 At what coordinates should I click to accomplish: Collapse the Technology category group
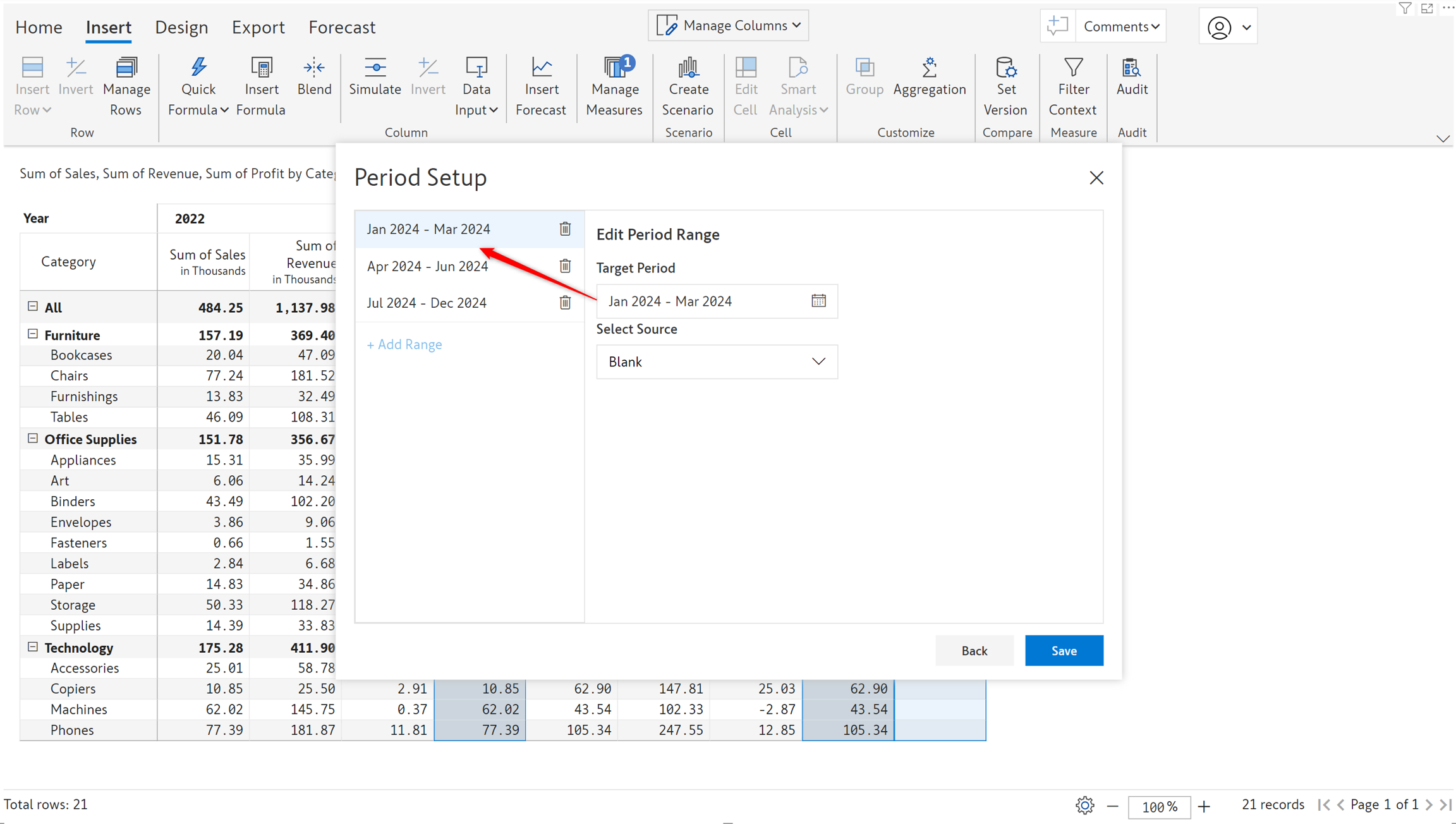(33, 647)
